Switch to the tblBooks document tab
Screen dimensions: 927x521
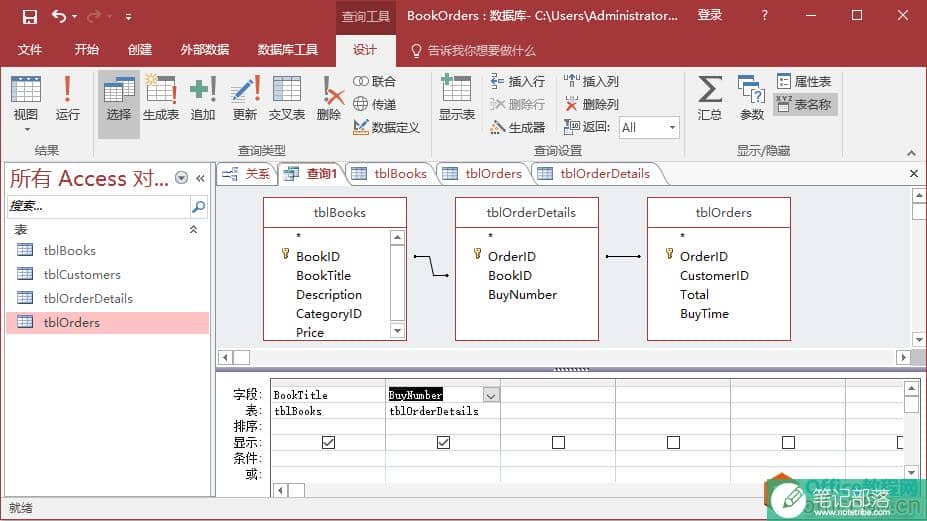(x=390, y=174)
